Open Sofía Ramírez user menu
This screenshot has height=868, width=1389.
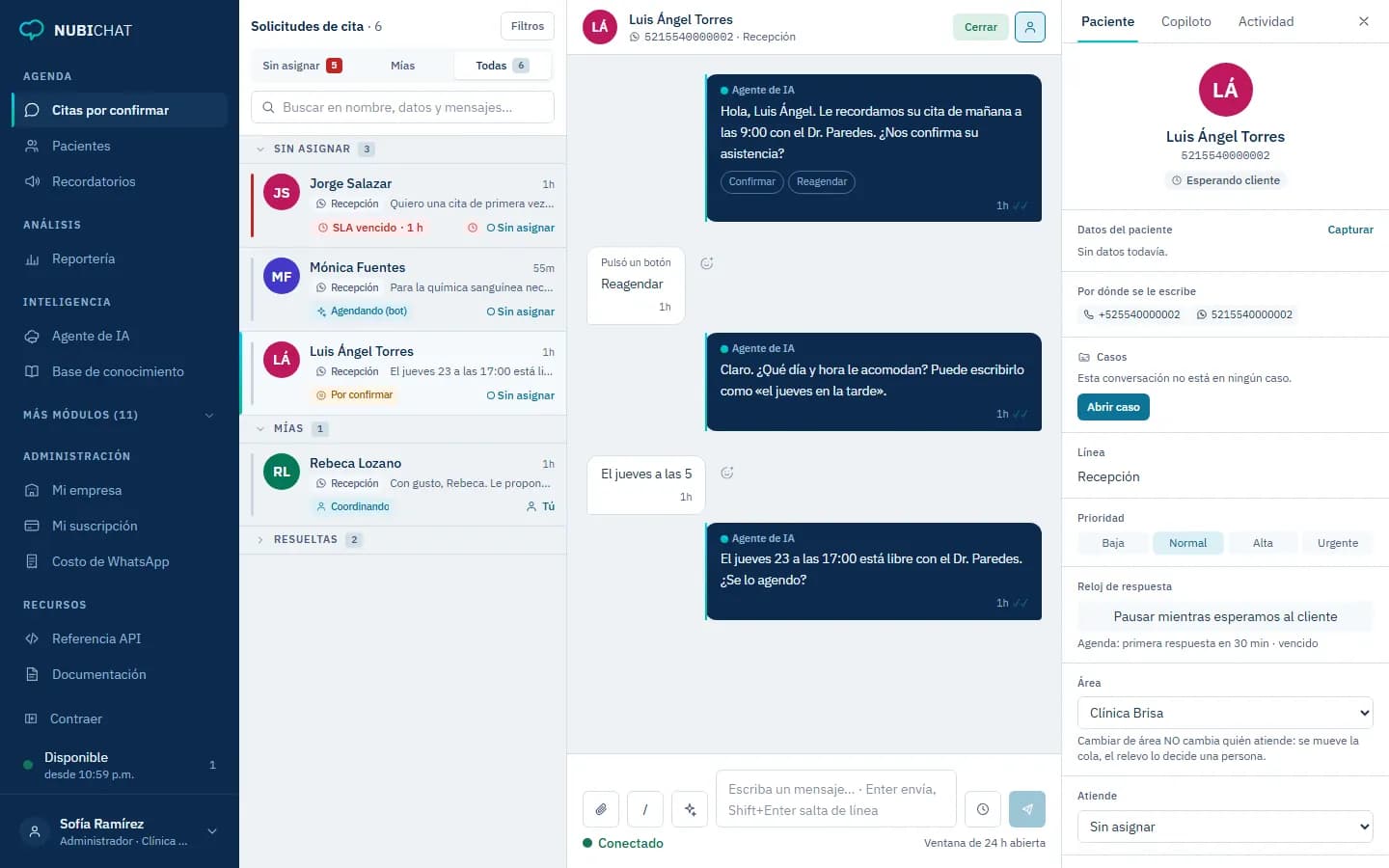click(120, 831)
